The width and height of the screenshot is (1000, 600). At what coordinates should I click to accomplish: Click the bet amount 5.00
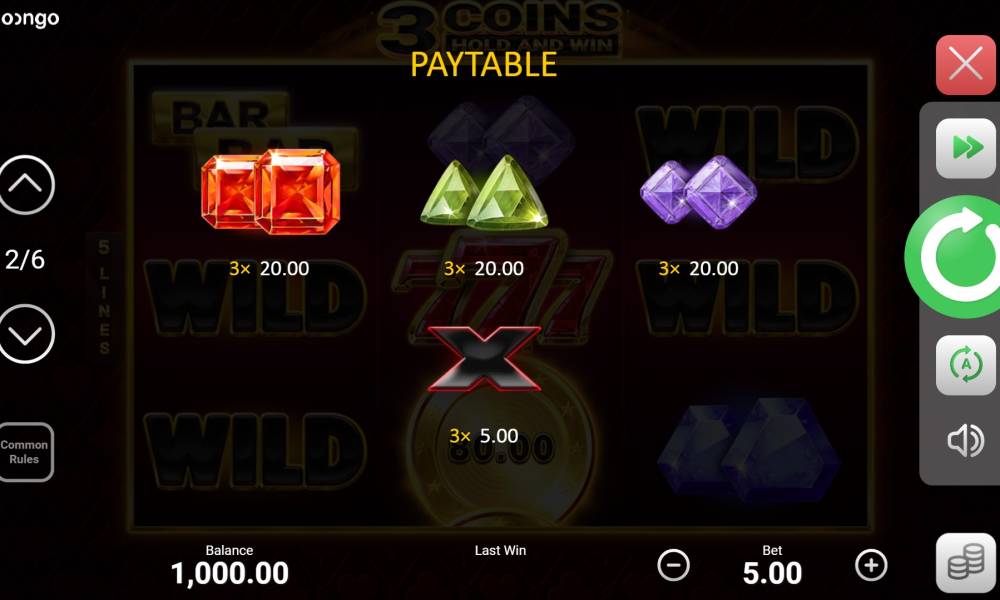[772, 573]
